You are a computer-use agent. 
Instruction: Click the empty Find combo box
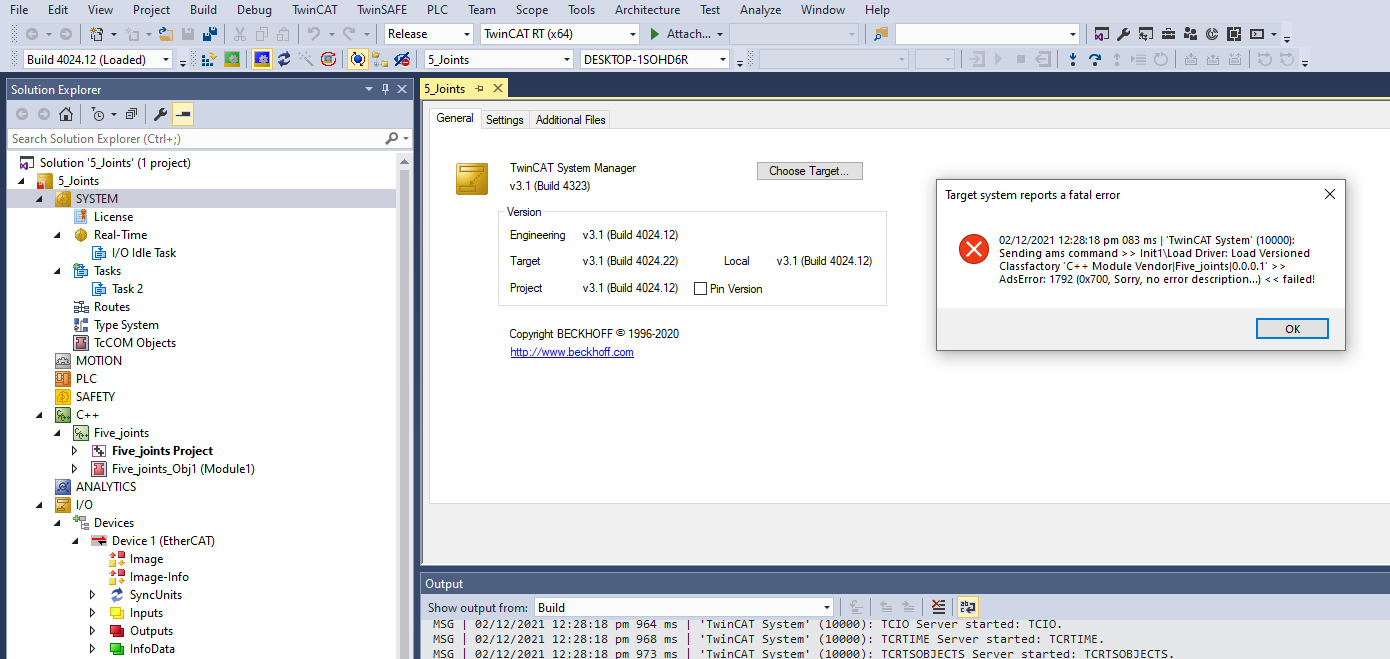pos(986,33)
